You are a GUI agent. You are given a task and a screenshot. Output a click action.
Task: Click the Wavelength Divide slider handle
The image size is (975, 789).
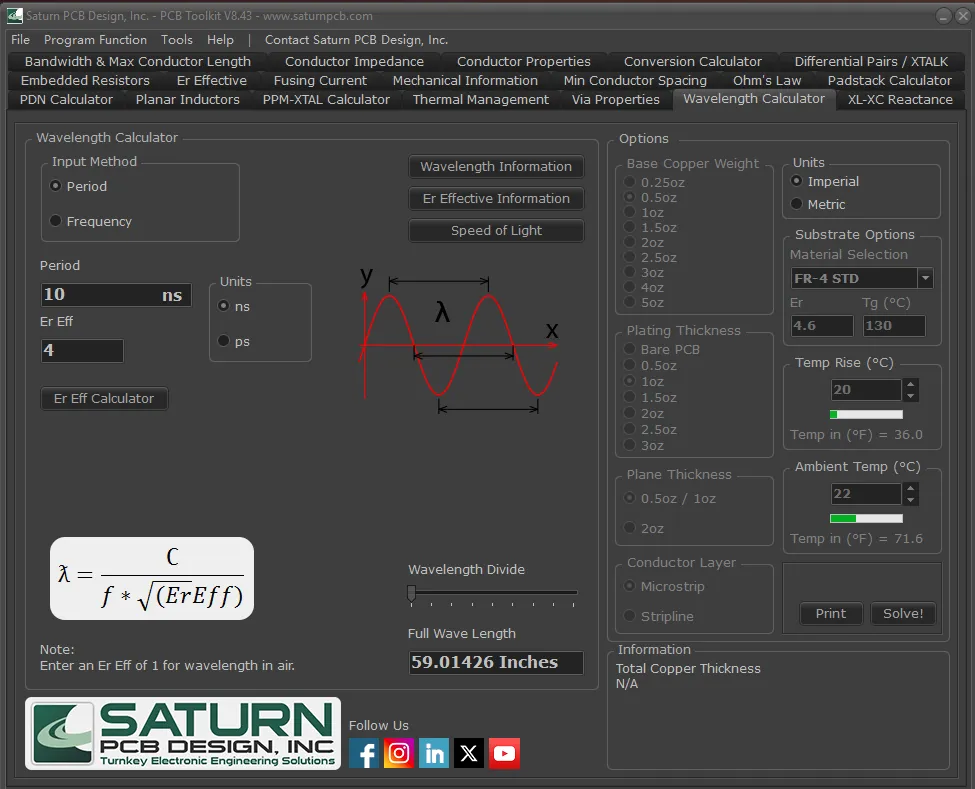412,593
